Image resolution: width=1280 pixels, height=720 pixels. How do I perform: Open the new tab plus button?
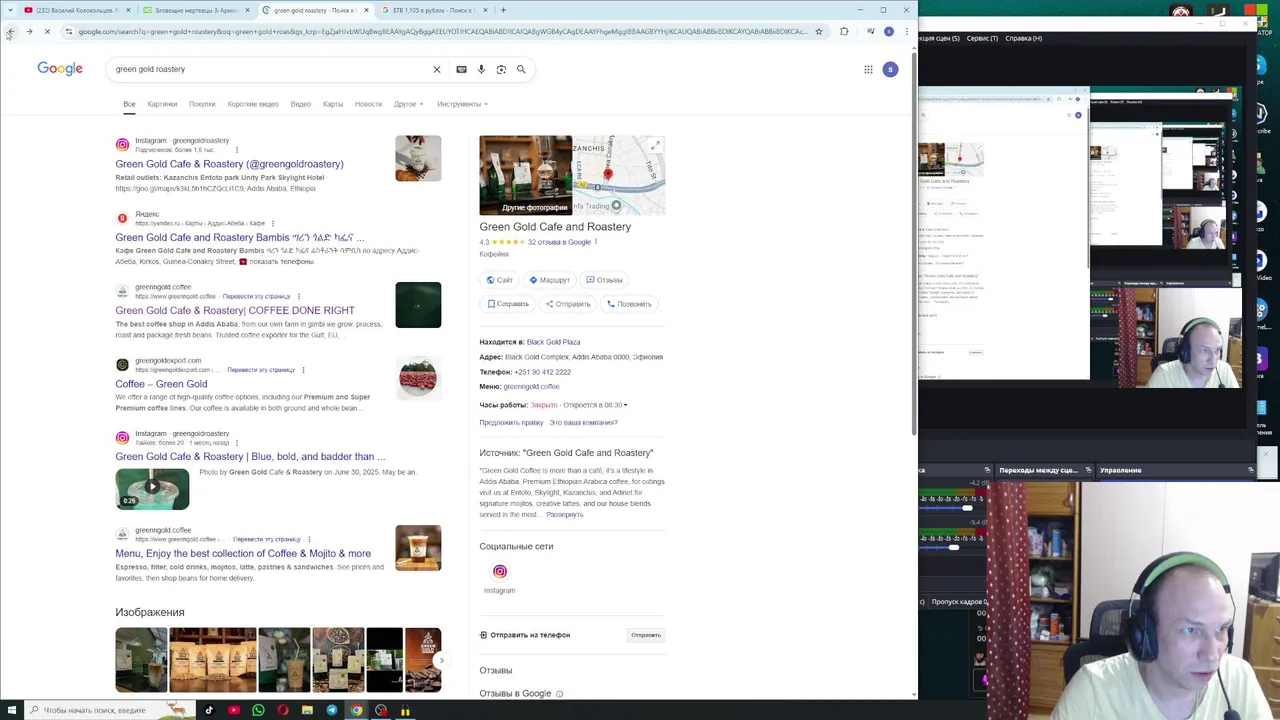pos(503,10)
